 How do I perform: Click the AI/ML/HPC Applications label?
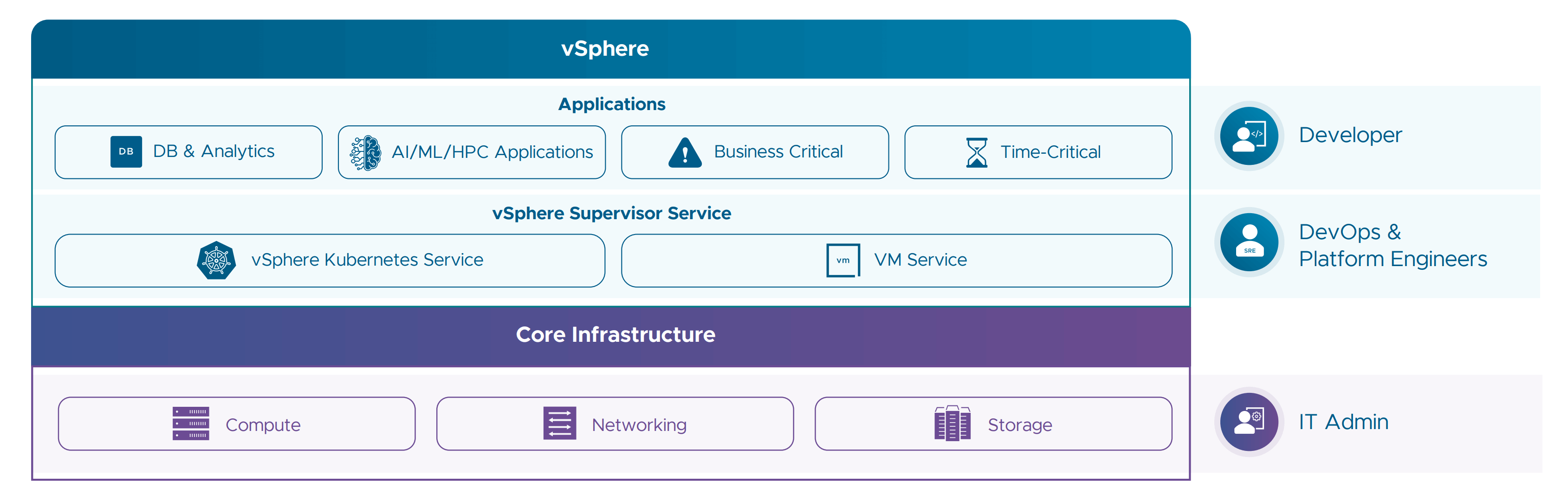pos(492,152)
